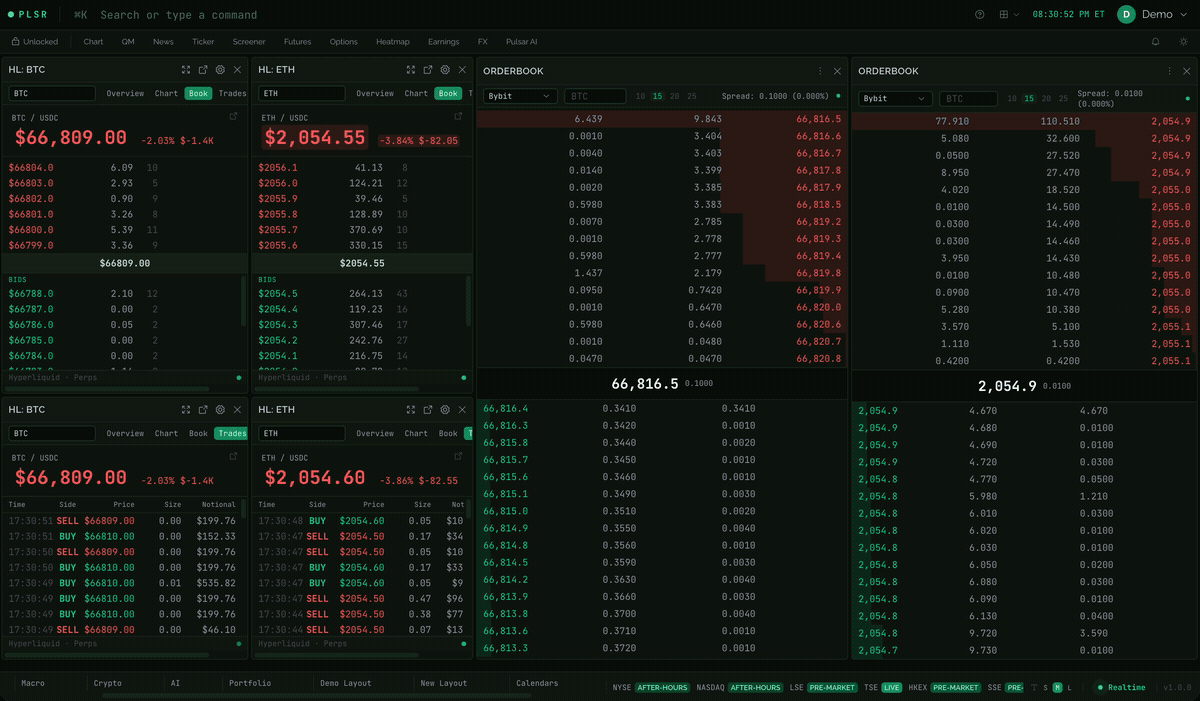
Task: Pop out the lower HL: BTC trades panel
Action: click(203, 410)
